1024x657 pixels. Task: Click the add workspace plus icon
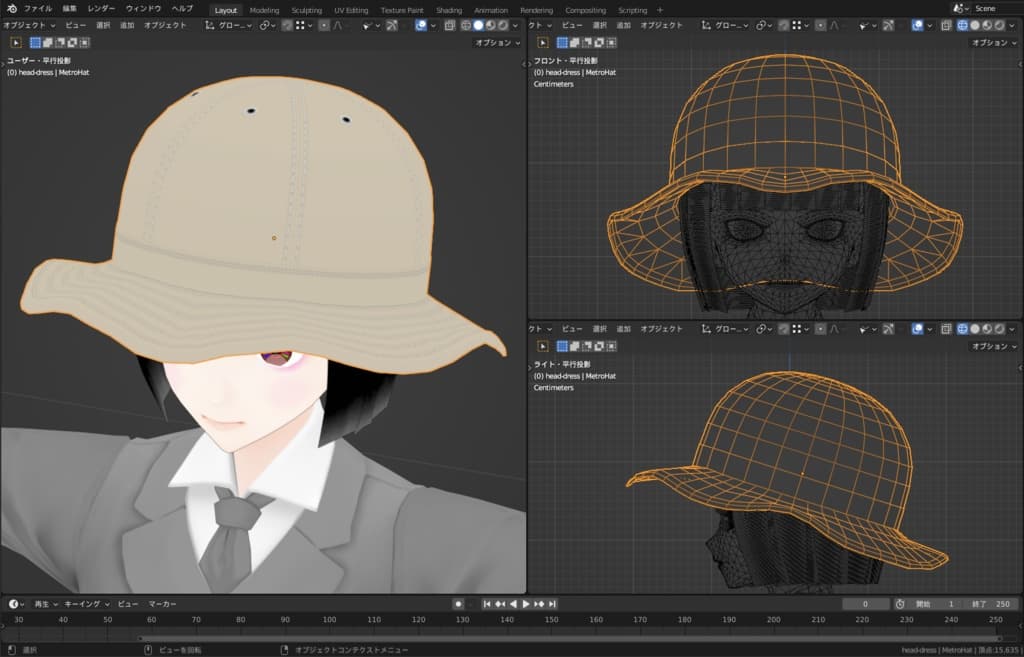point(660,10)
